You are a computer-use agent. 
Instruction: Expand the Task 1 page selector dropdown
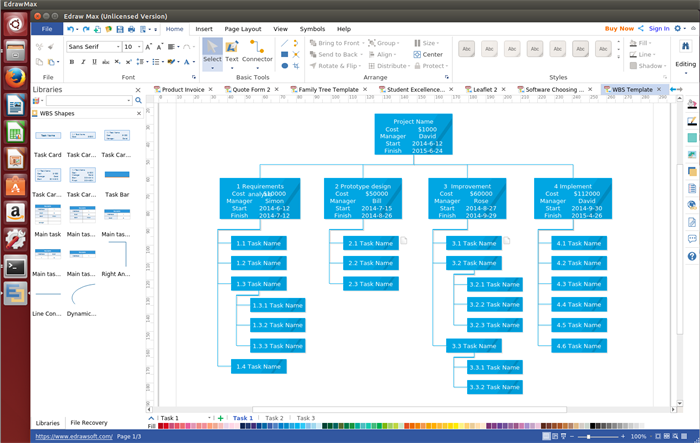pos(209,418)
